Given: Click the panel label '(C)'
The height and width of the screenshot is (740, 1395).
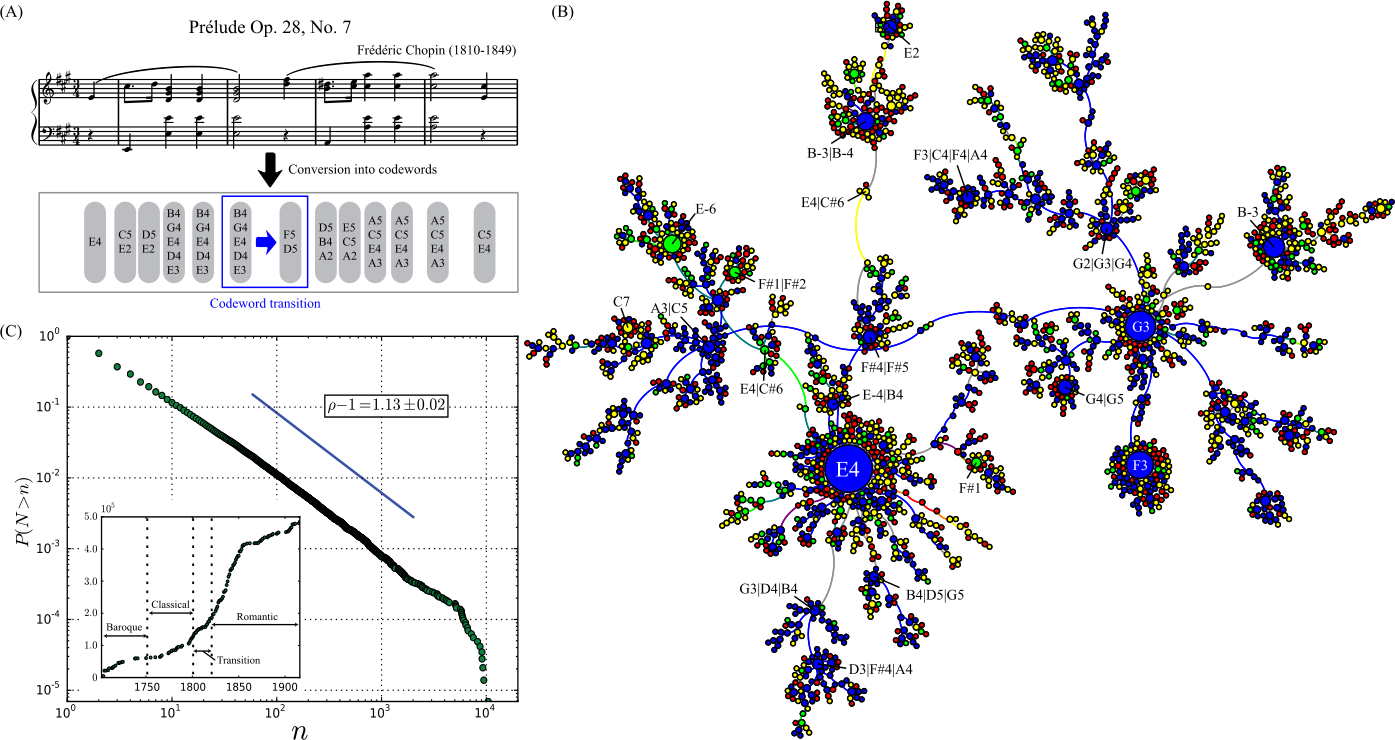Looking at the screenshot, I should click(x=13, y=332).
